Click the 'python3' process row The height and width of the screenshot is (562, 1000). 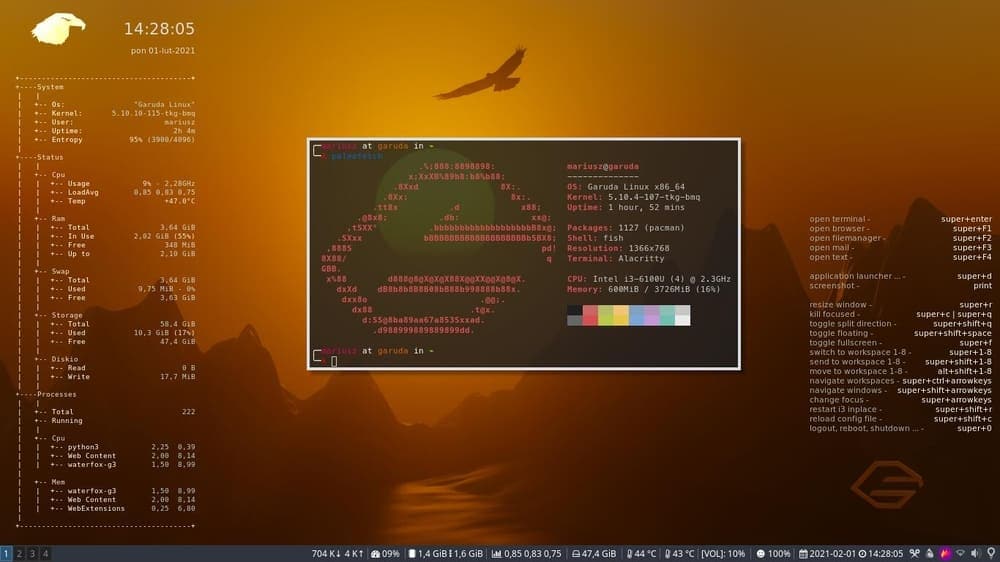pos(122,447)
